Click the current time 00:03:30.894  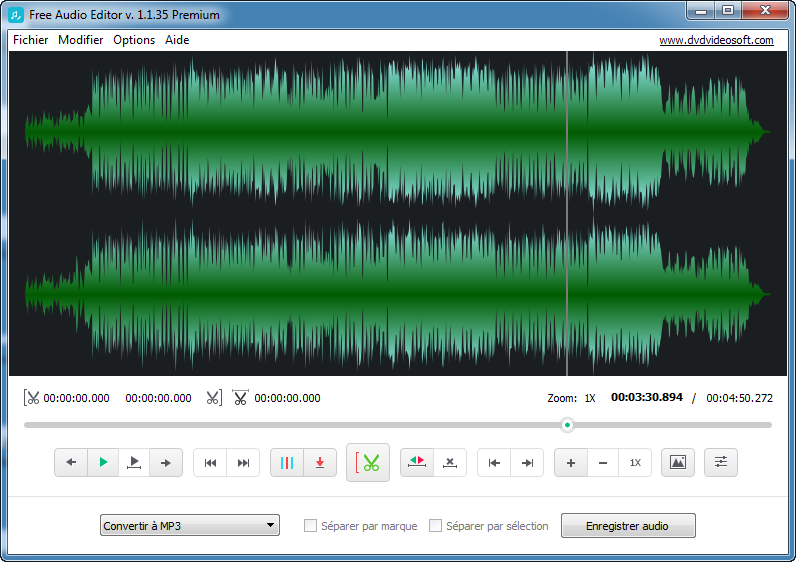pyautogui.click(x=647, y=398)
